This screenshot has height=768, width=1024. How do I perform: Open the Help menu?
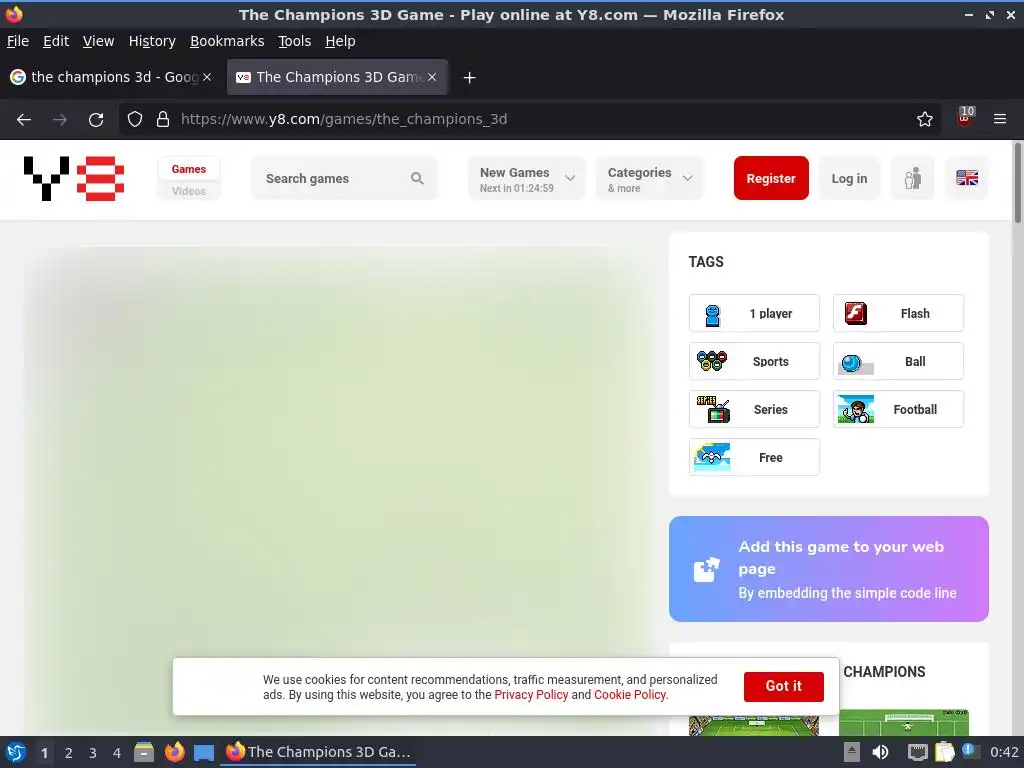point(340,41)
